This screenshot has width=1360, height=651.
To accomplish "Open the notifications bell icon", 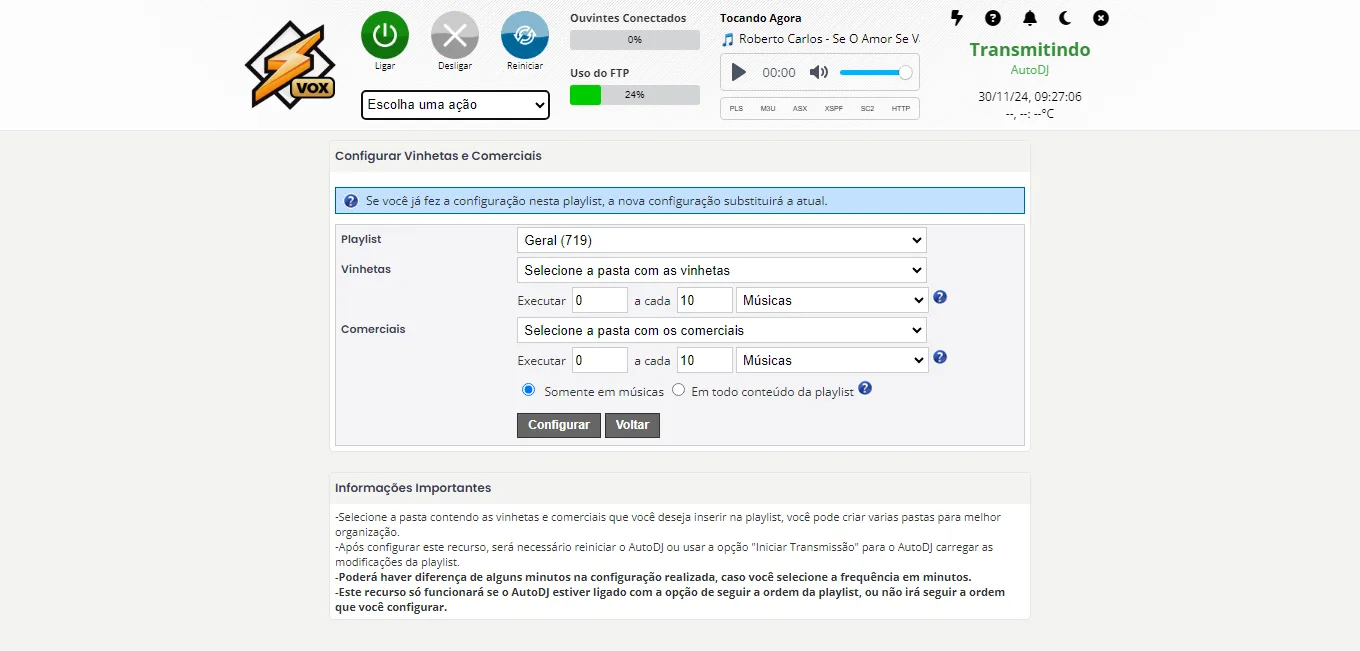I will [x=1029, y=18].
